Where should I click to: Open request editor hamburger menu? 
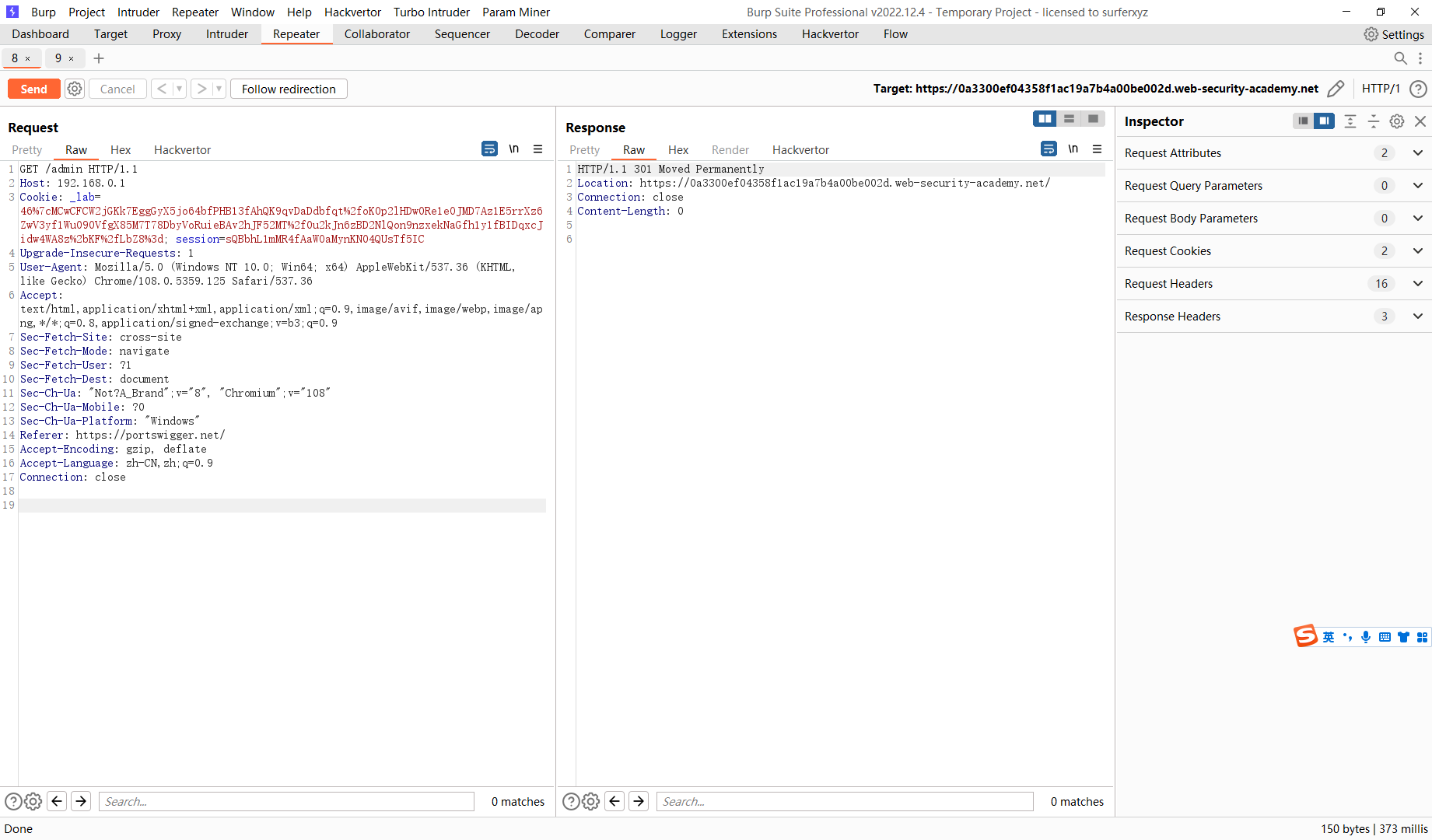[x=537, y=149]
